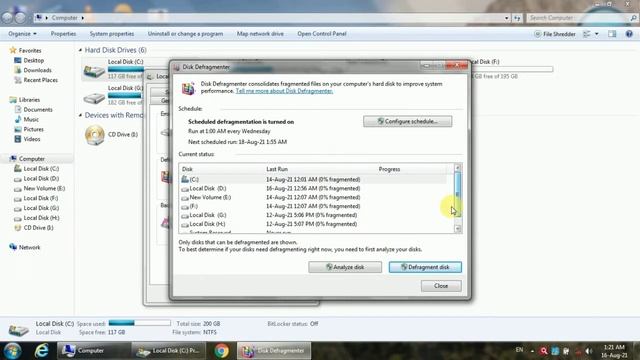Select Favorites in the navigation pane
The width and height of the screenshot is (640, 360).
coord(30,51)
